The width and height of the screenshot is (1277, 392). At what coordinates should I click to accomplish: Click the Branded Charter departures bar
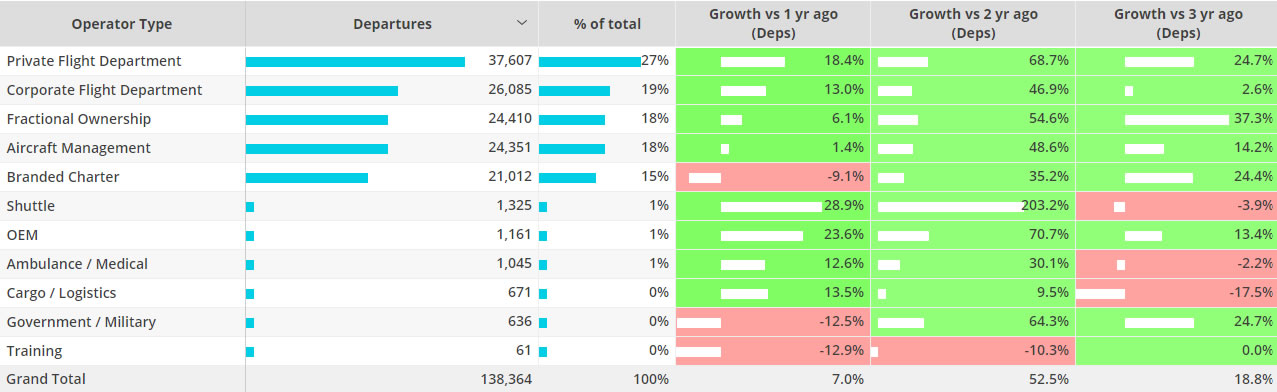pyautogui.click(x=307, y=178)
